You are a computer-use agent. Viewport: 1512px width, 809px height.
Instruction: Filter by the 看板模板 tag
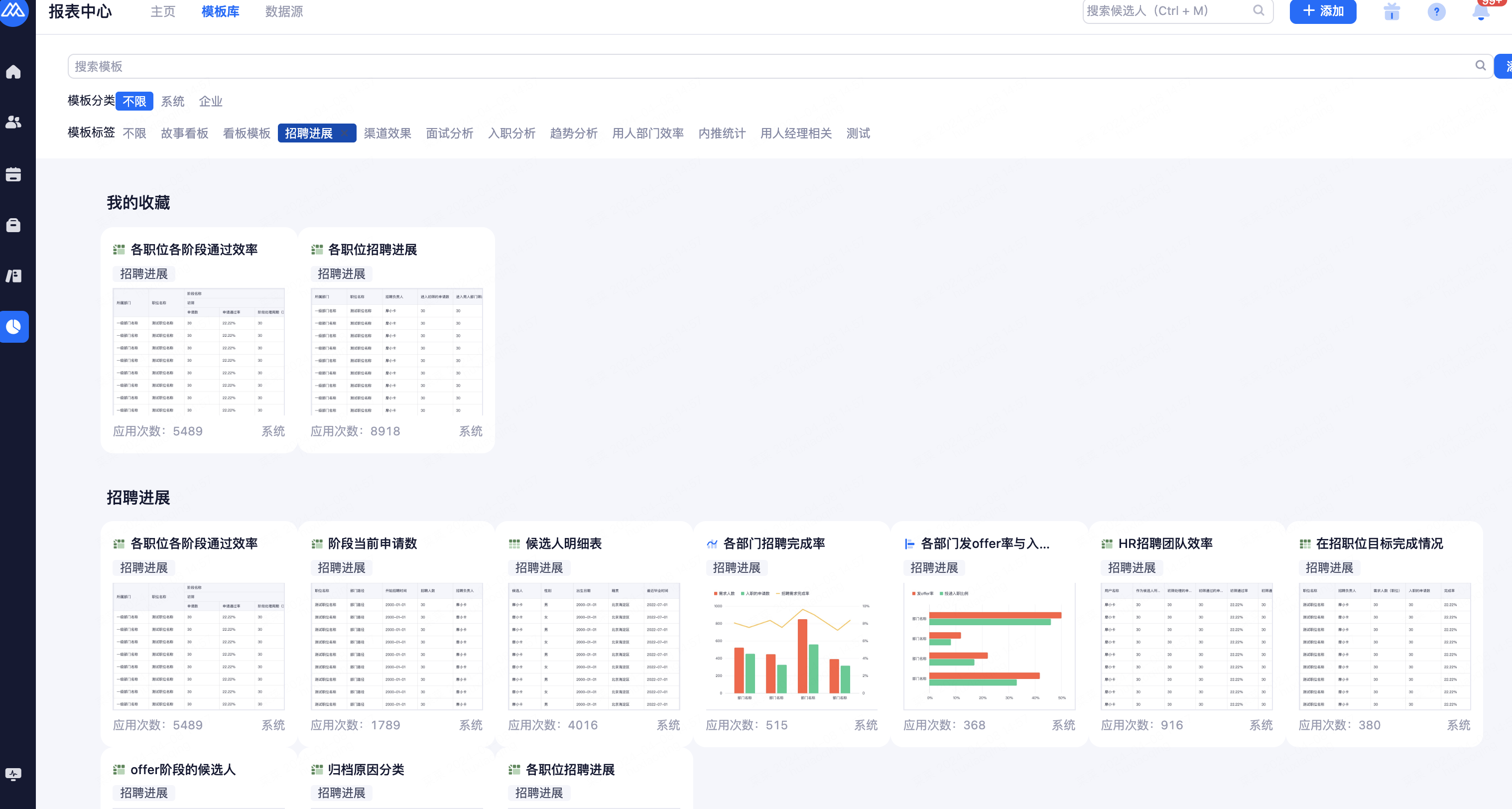coord(247,134)
